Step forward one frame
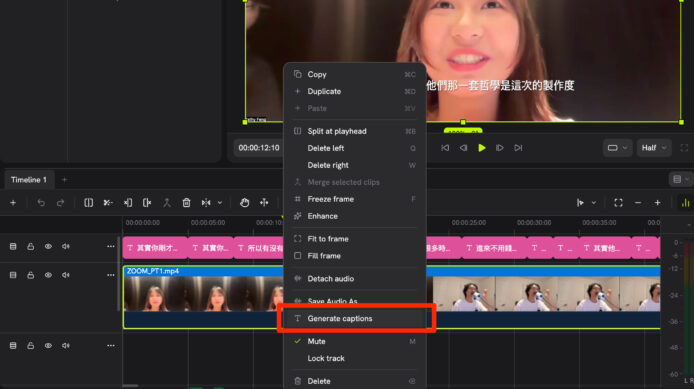The width and height of the screenshot is (694, 389). click(x=500, y=148)
